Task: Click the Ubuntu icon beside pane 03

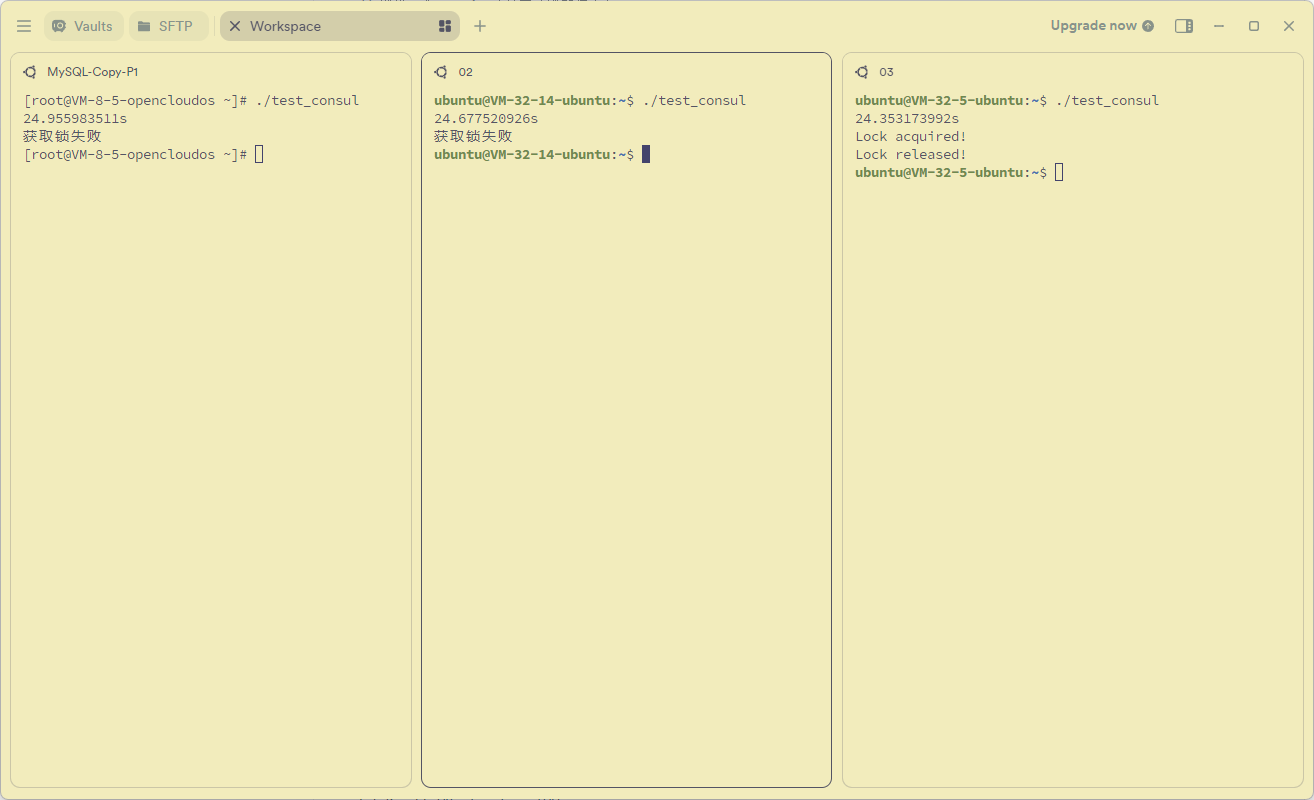Action: click(x=862, y=72)
